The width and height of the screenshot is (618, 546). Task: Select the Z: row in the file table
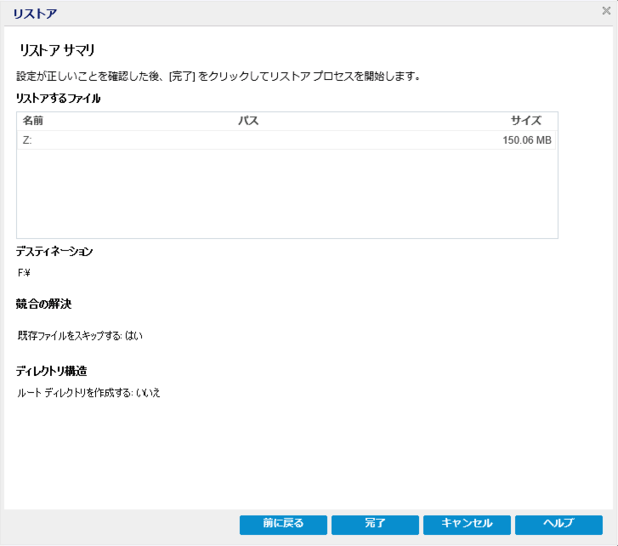tap(287, 140)
